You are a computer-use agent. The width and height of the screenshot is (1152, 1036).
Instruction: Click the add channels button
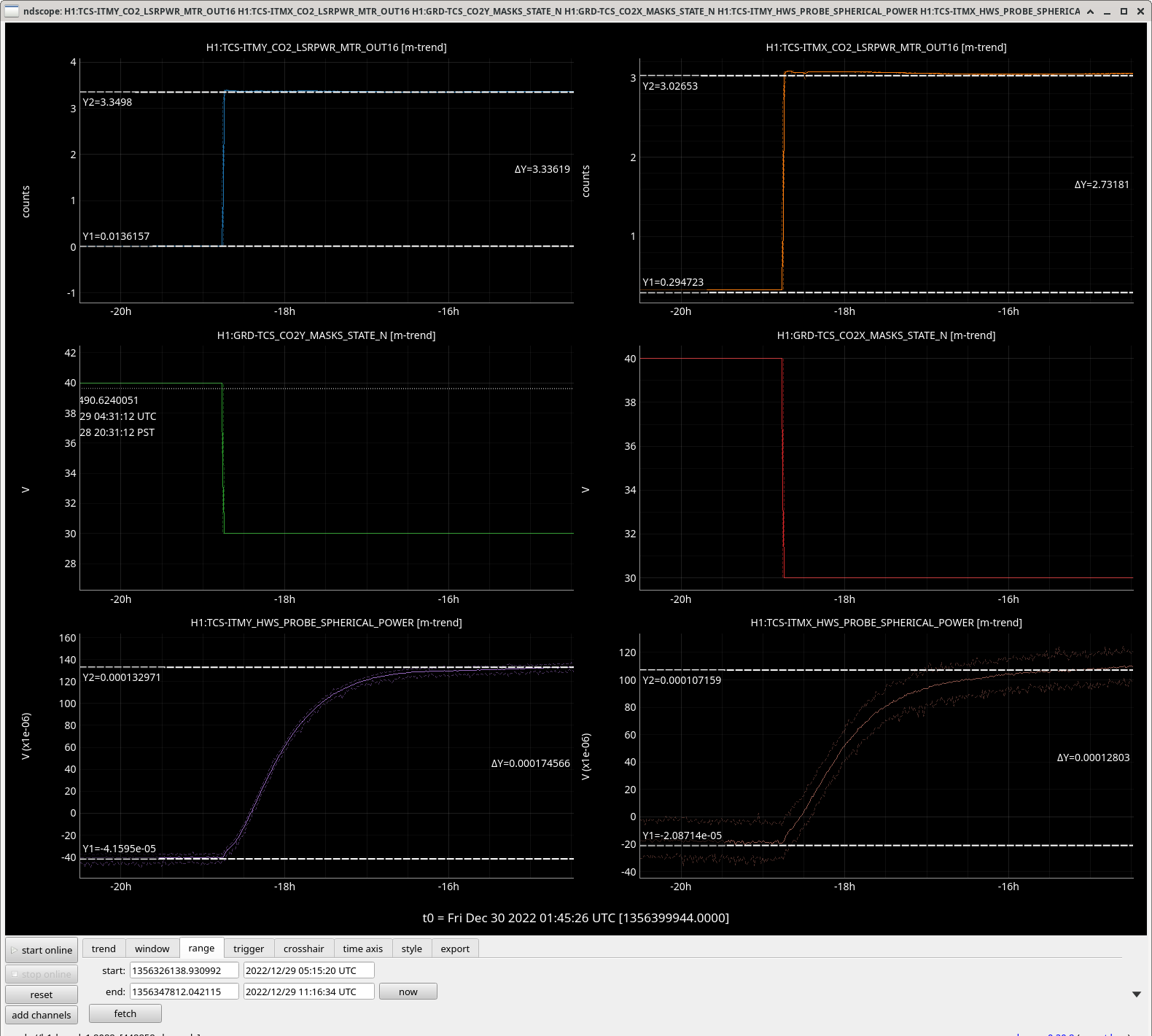click(42, 1015)
